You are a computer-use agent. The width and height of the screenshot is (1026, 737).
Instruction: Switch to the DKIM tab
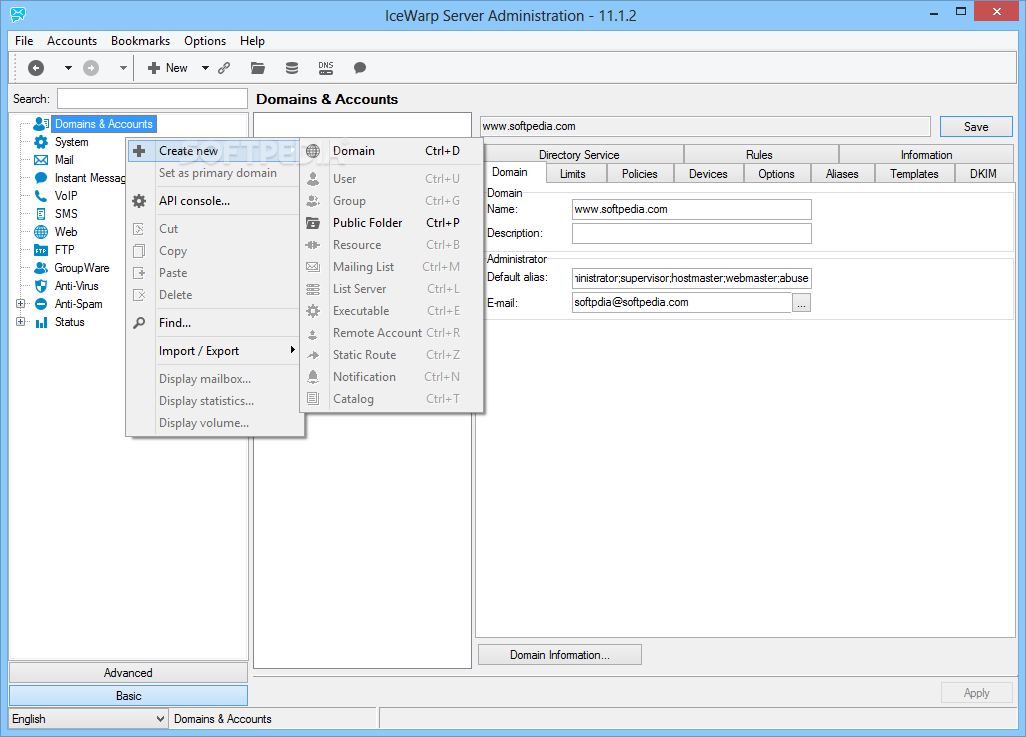click(983, 173)
